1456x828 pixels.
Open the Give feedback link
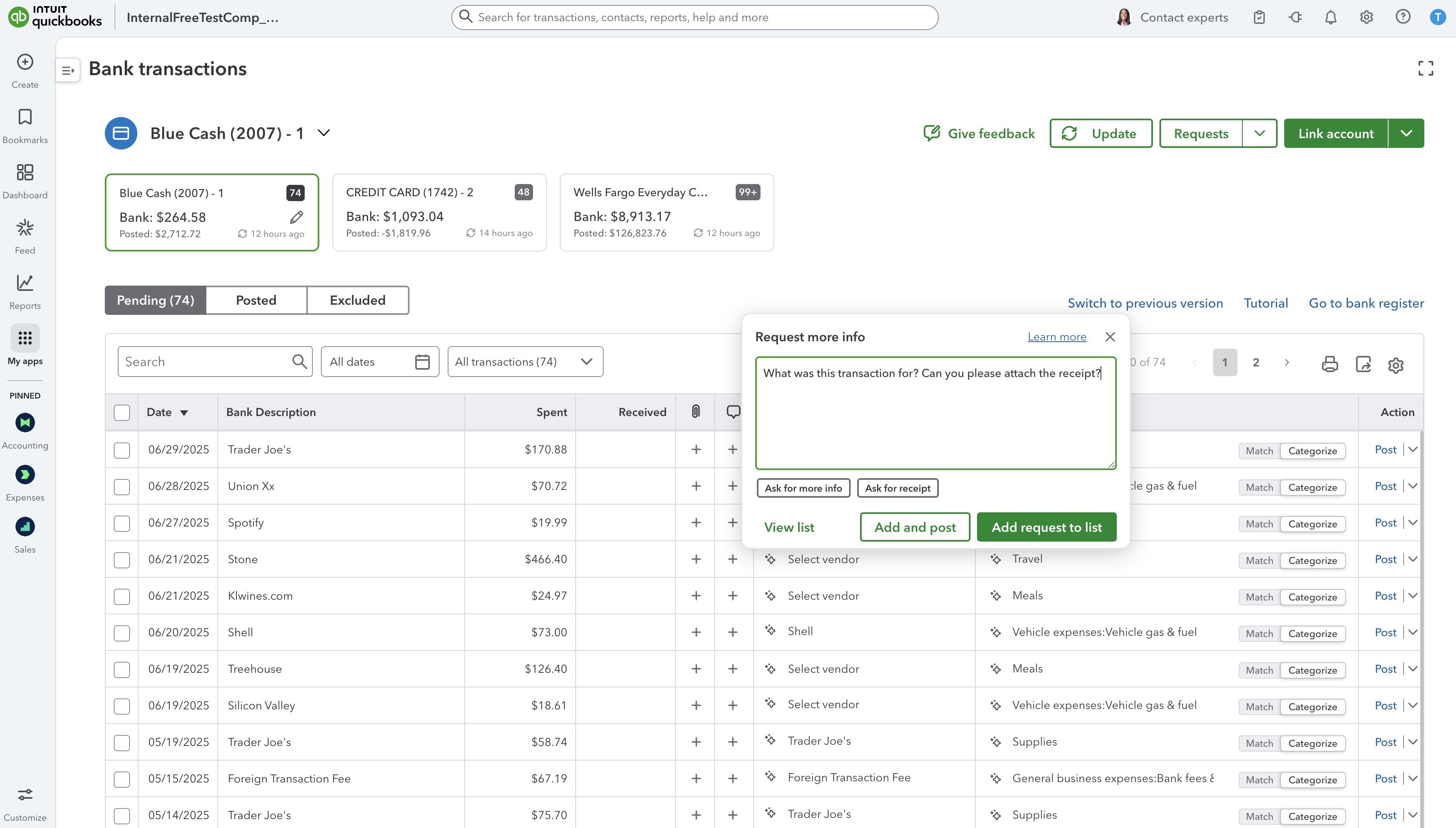979,134
